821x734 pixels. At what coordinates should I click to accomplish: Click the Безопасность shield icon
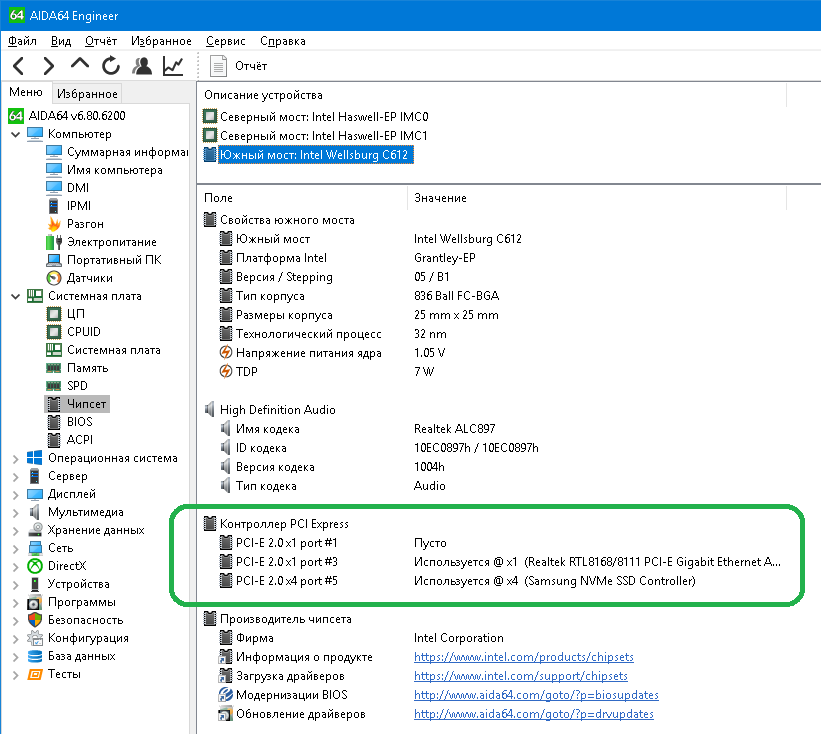[35, 620]
